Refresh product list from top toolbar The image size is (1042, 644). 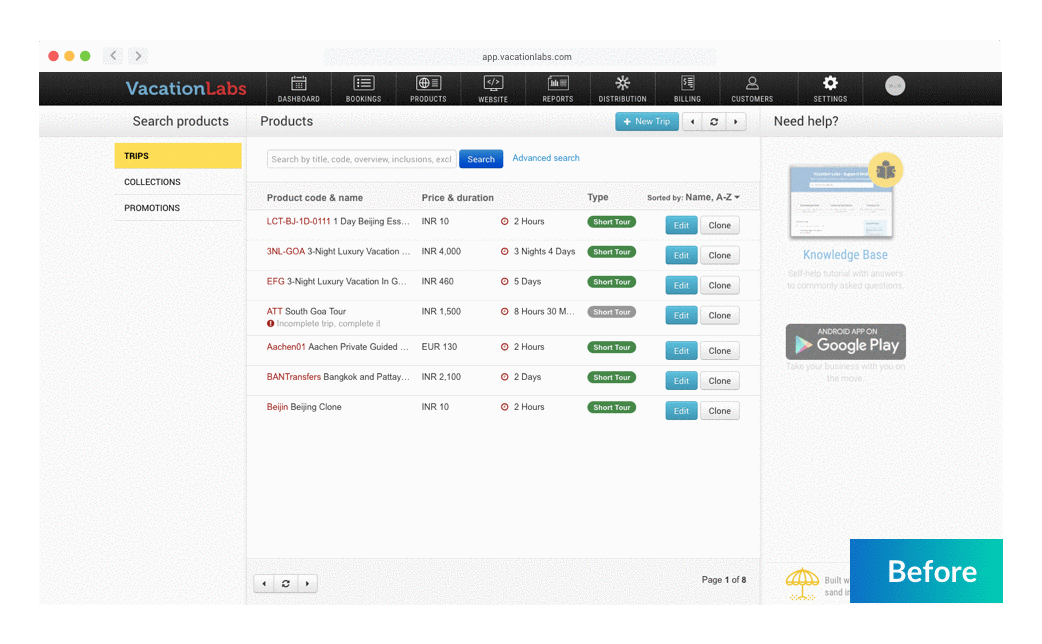(x=714, y=122)
